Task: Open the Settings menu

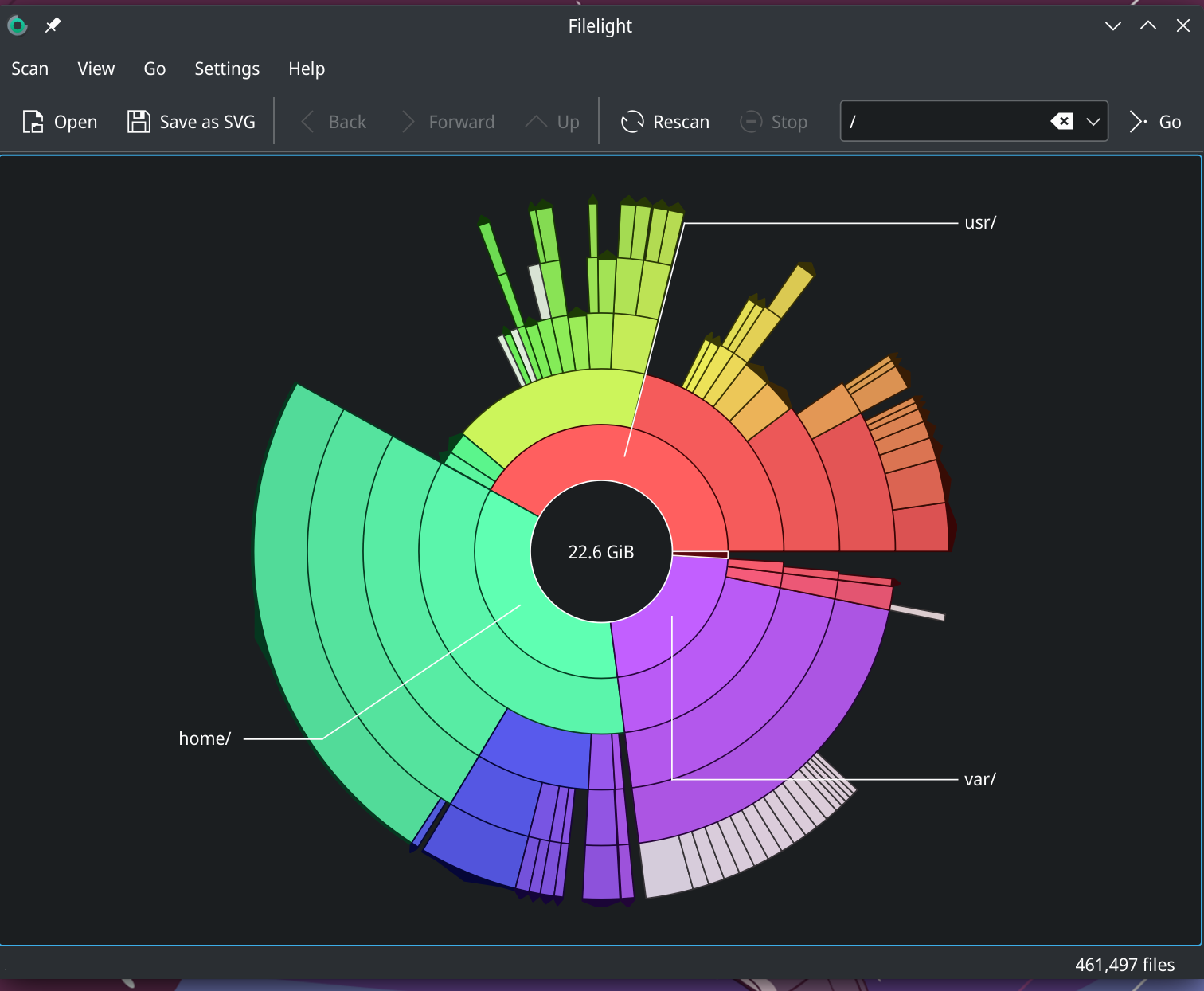Action: click(226, 69)
